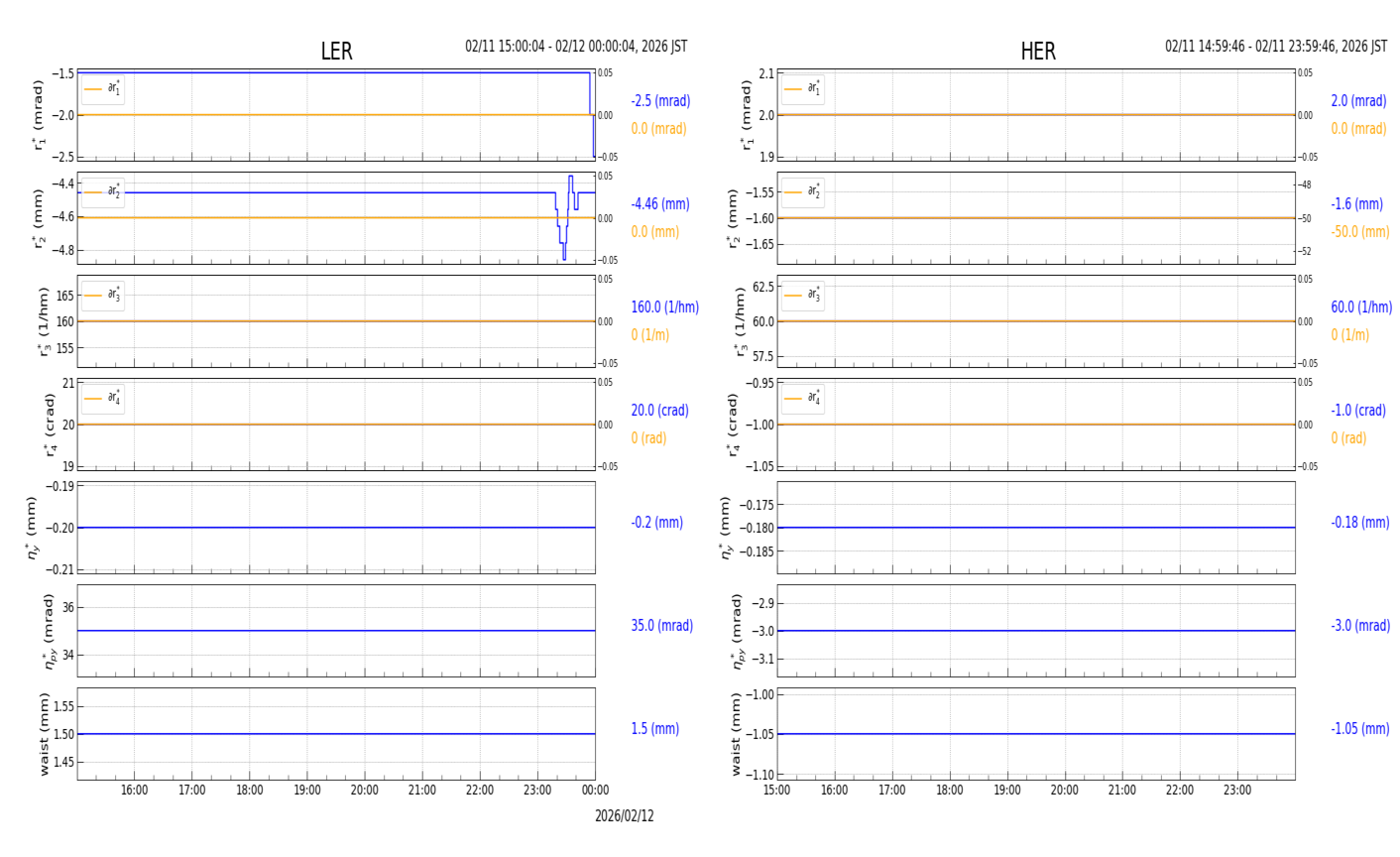The width and height of the screenshot is (1400, 857).
Task: Click the HER plot column title
Action: (x=1038, y=52)
